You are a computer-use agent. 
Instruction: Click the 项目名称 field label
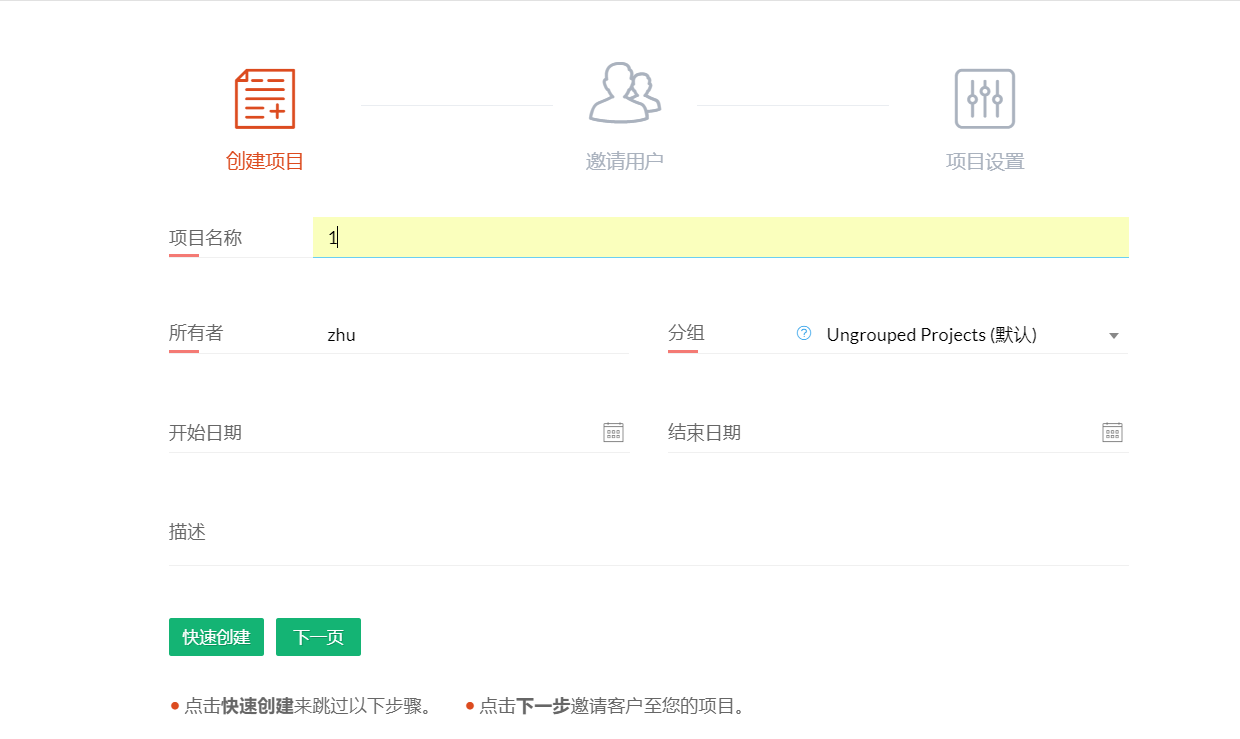coord(205,238)
